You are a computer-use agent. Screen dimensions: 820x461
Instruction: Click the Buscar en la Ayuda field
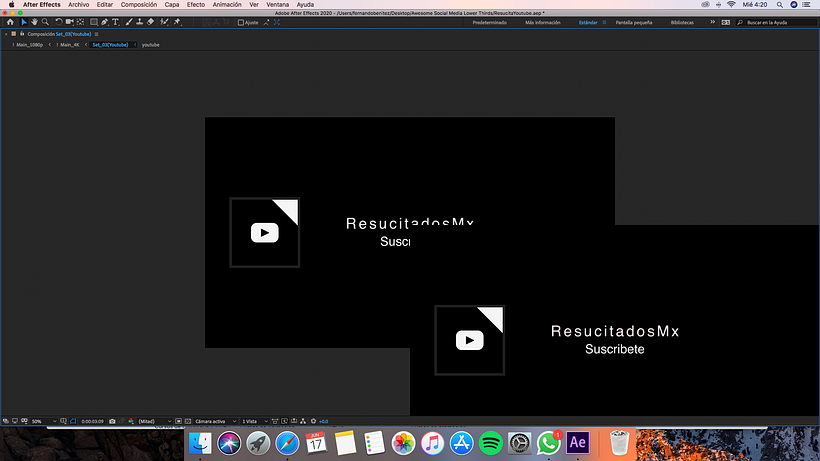coord(776,22)
